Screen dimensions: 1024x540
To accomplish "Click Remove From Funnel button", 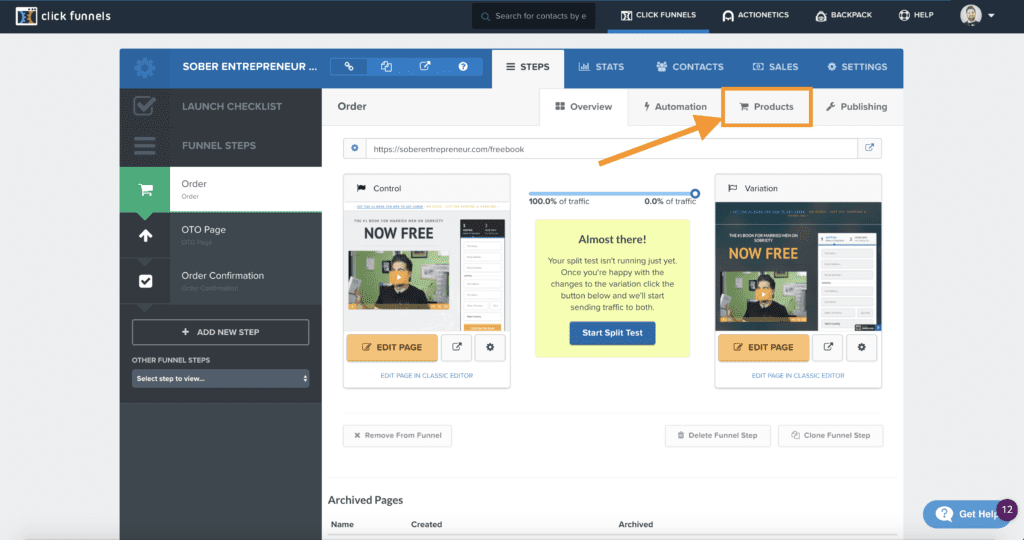I will click(x=397, y=436).
